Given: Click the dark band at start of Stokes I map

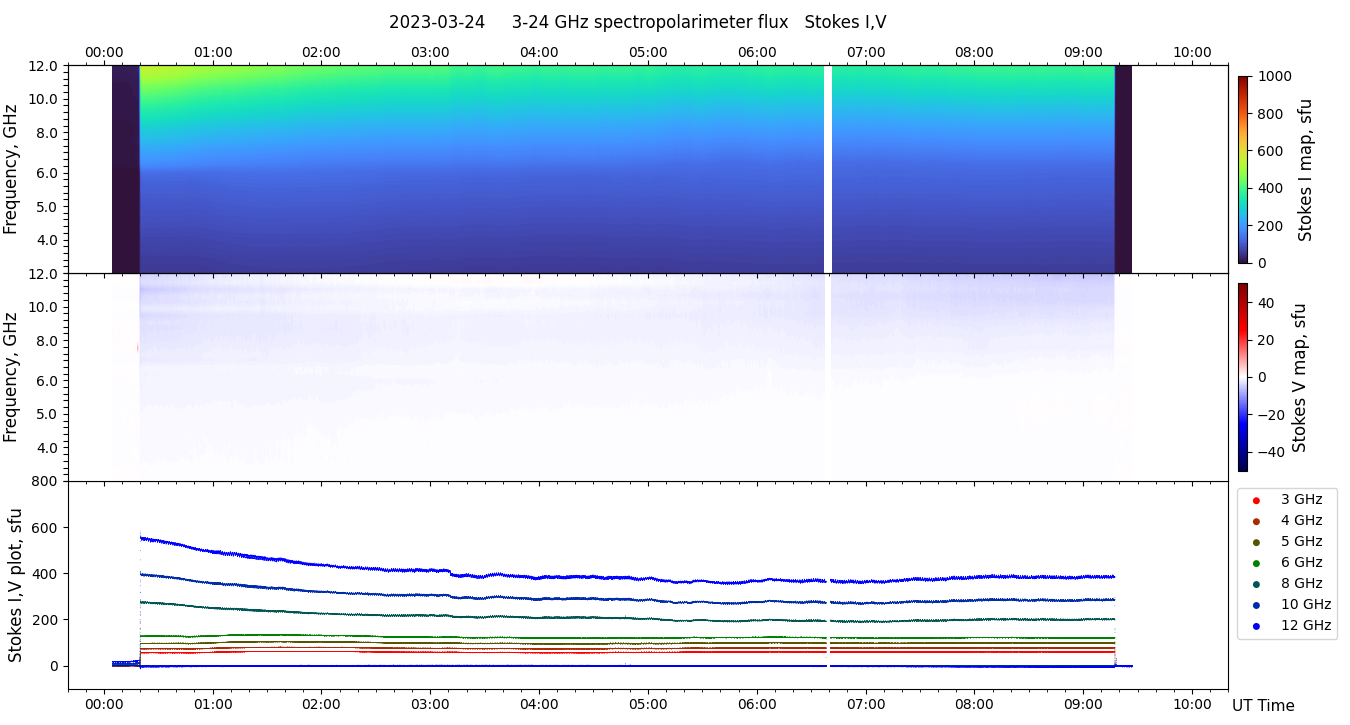Looking at the screenshot, I should [125, 169].
